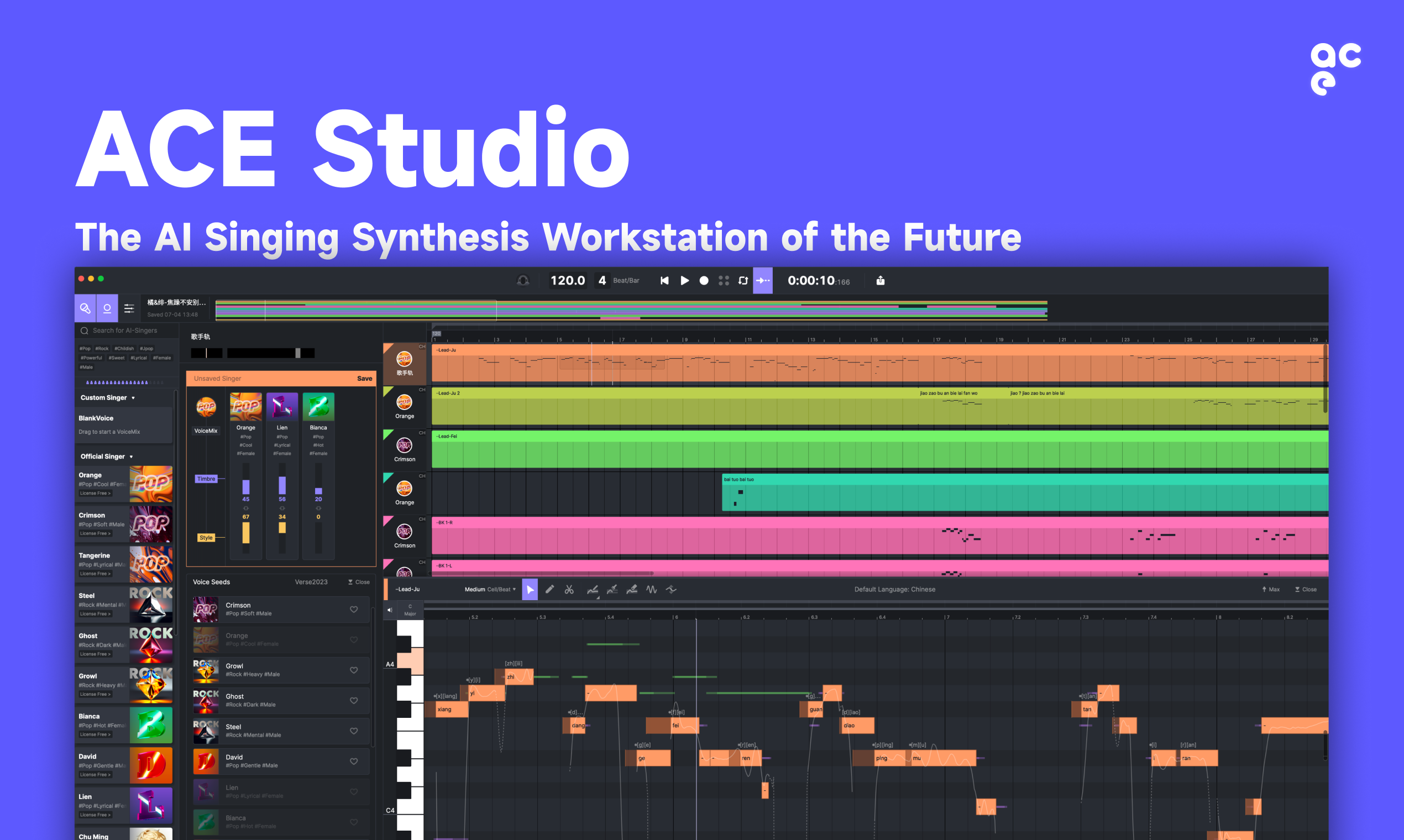Viewport: 1404px width, 840px height.
Task: Select the pitch curve draw tool
Action: click(593, 590)
